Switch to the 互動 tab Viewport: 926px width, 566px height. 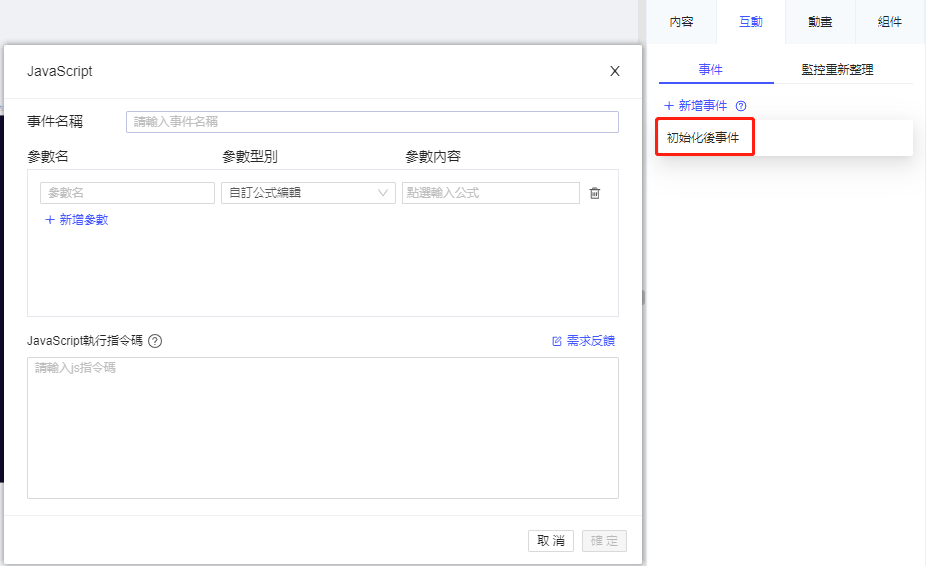751,22
